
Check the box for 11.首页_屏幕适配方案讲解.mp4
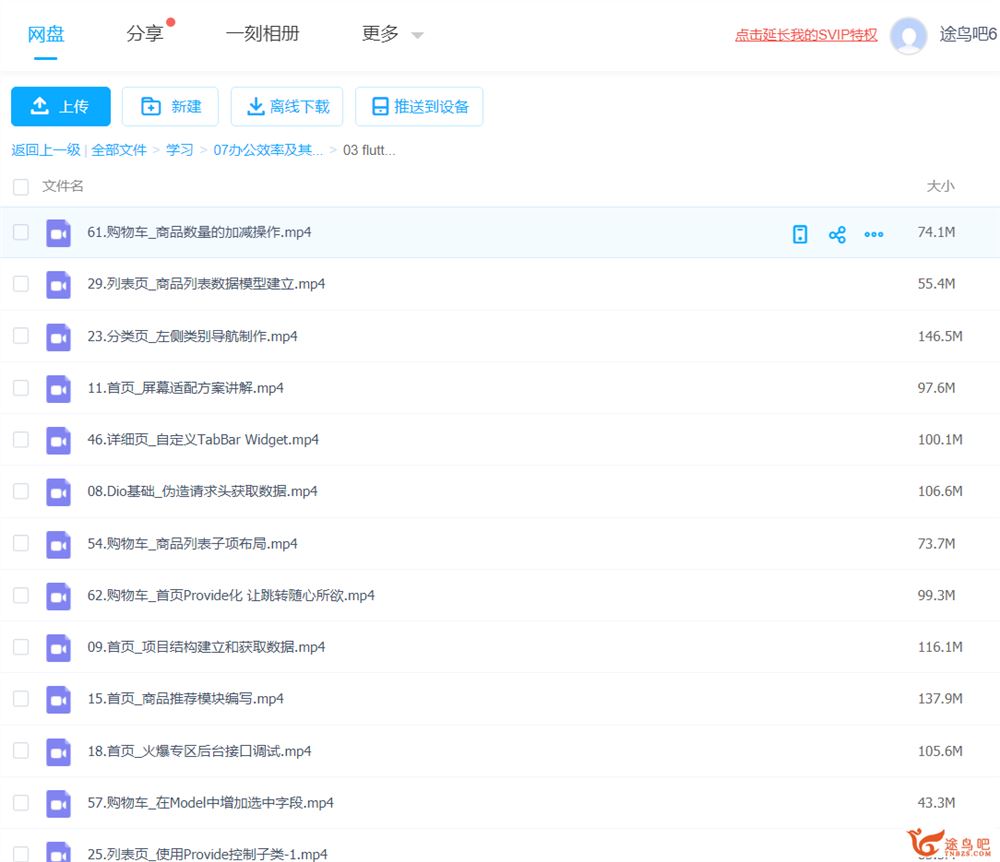click(21, 388)
